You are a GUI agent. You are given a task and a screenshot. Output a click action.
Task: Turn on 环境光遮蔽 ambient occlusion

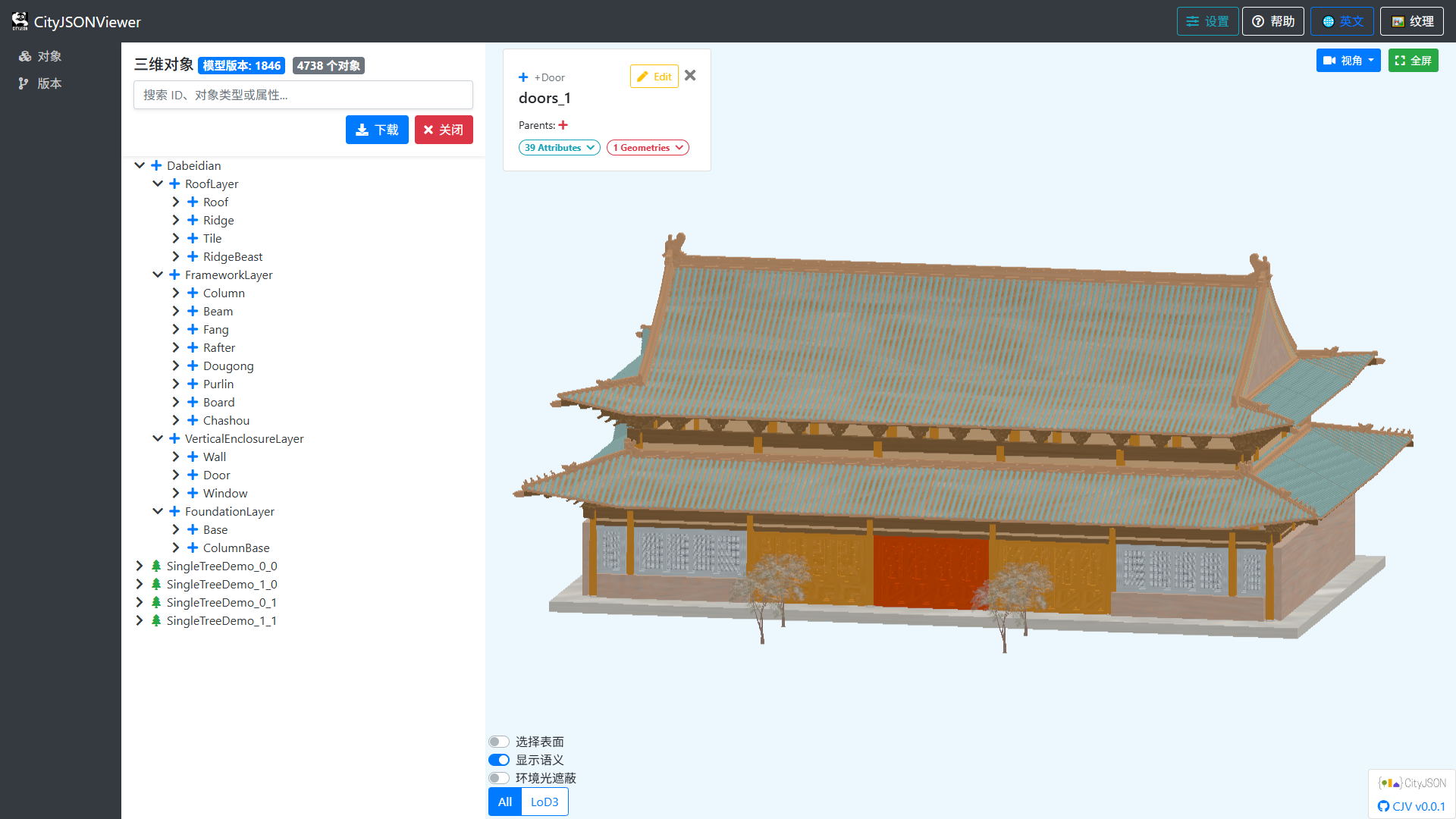coord(499,777)
